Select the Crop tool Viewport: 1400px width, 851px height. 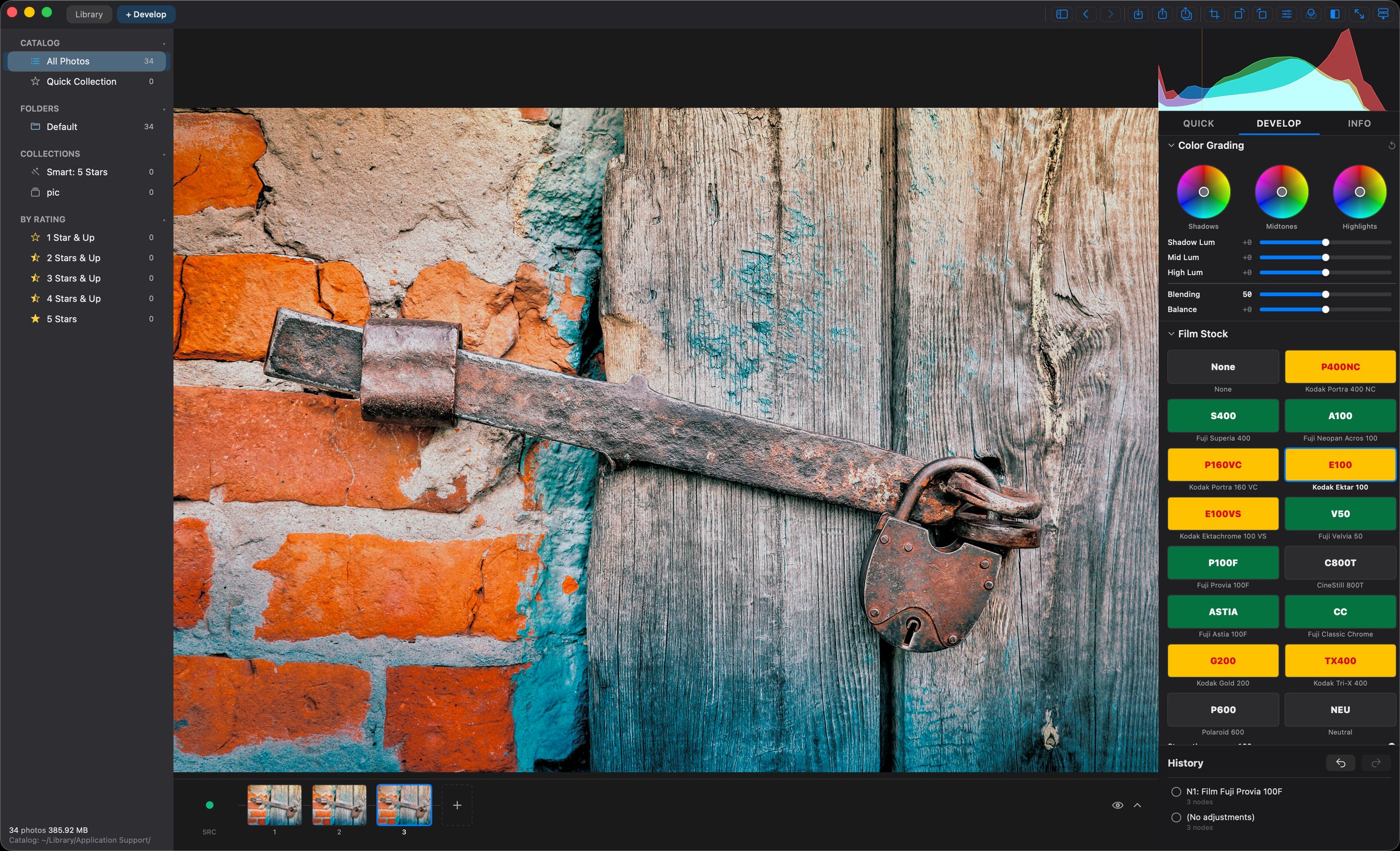coord(1214,14)
